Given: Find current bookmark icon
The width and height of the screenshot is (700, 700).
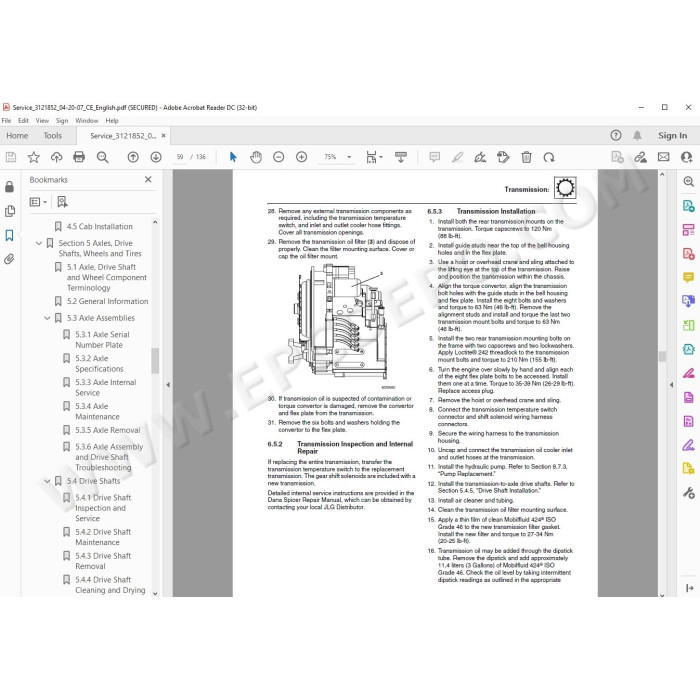Looking at the screenshot, I should [62, 202].
